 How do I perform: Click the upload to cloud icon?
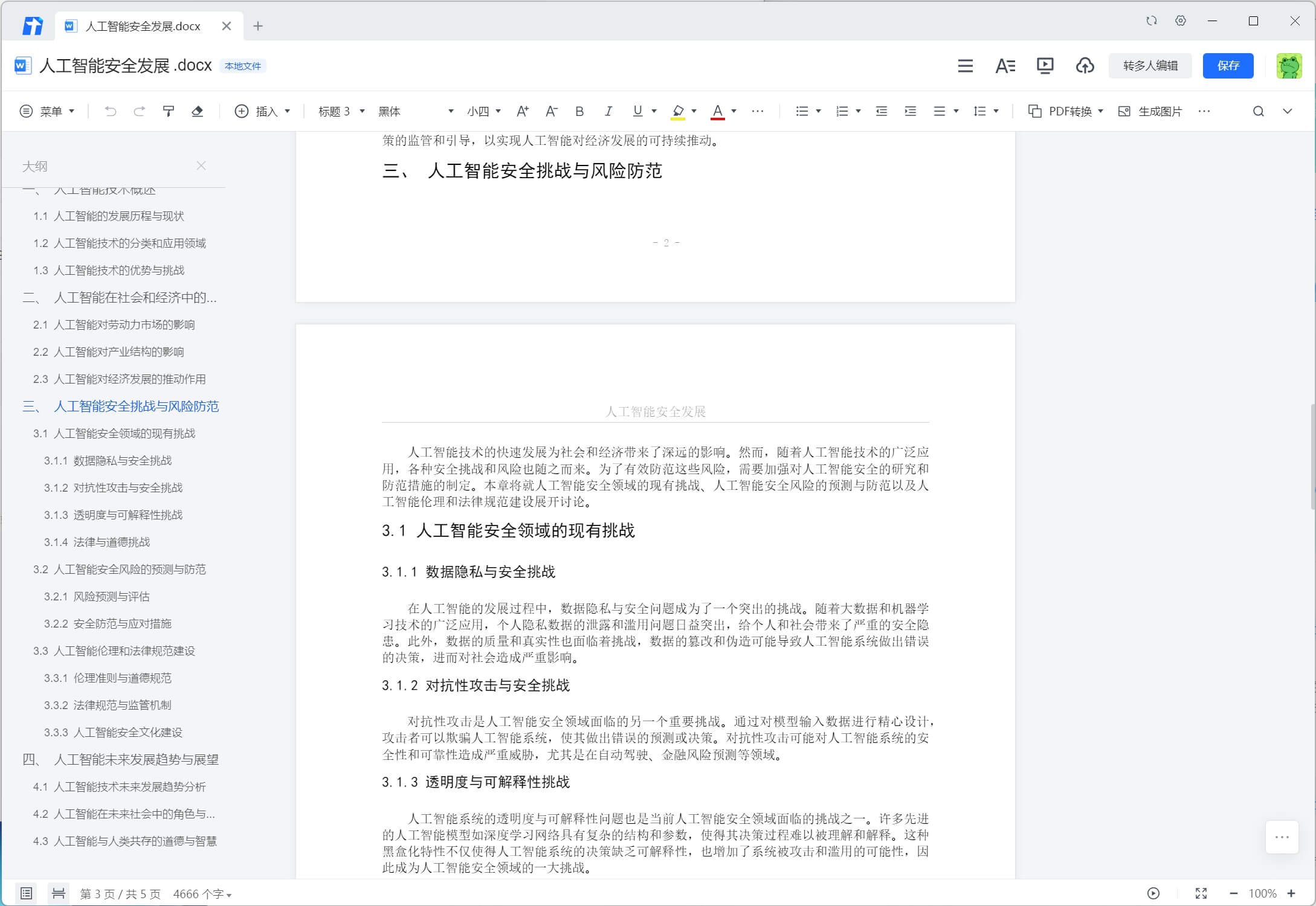1085,66
